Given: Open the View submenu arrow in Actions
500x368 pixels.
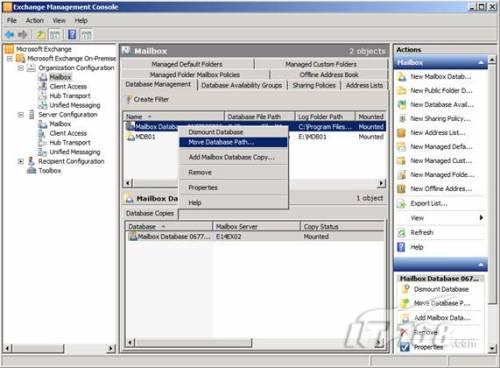Looking at the screenshot, I should 481,218.
